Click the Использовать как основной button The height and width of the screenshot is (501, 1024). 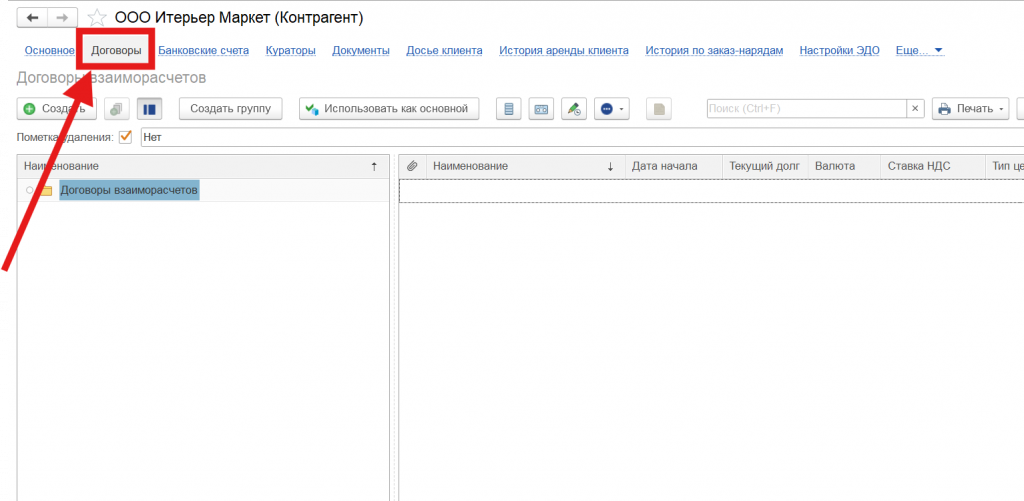pyautogui.click(x=389, y=109)
